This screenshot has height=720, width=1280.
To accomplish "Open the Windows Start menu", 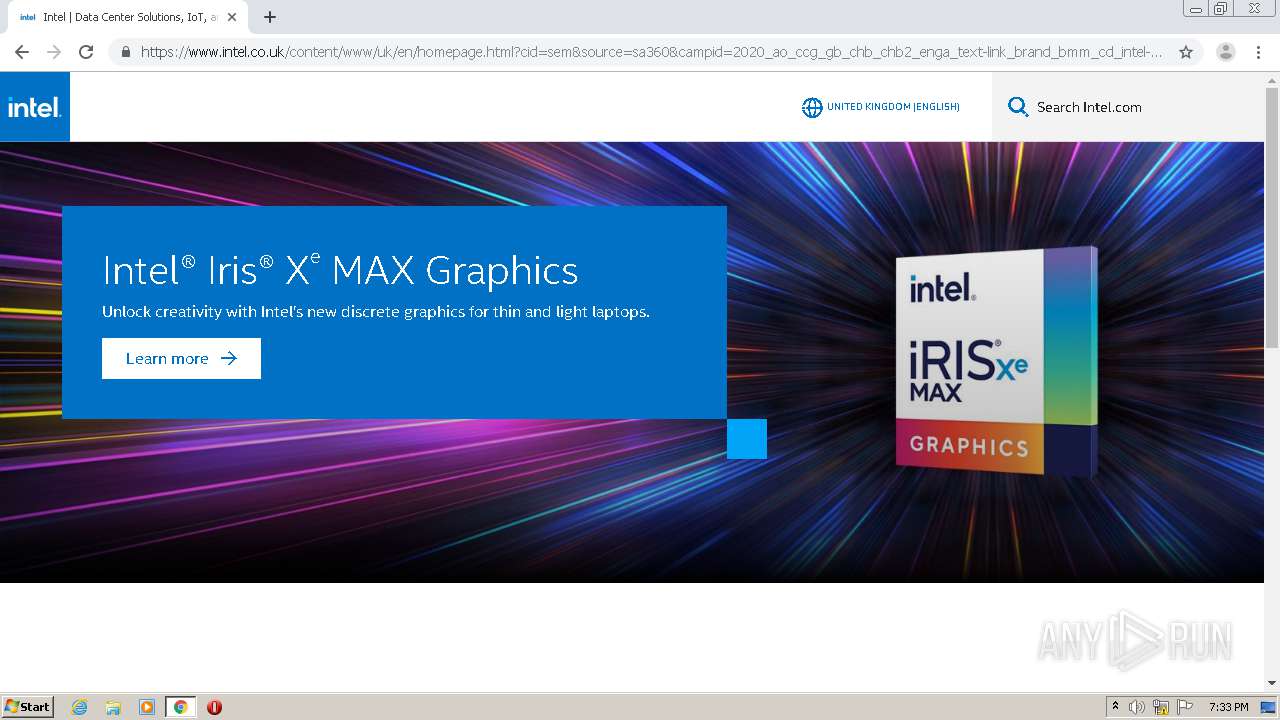I will coord(28,707).
